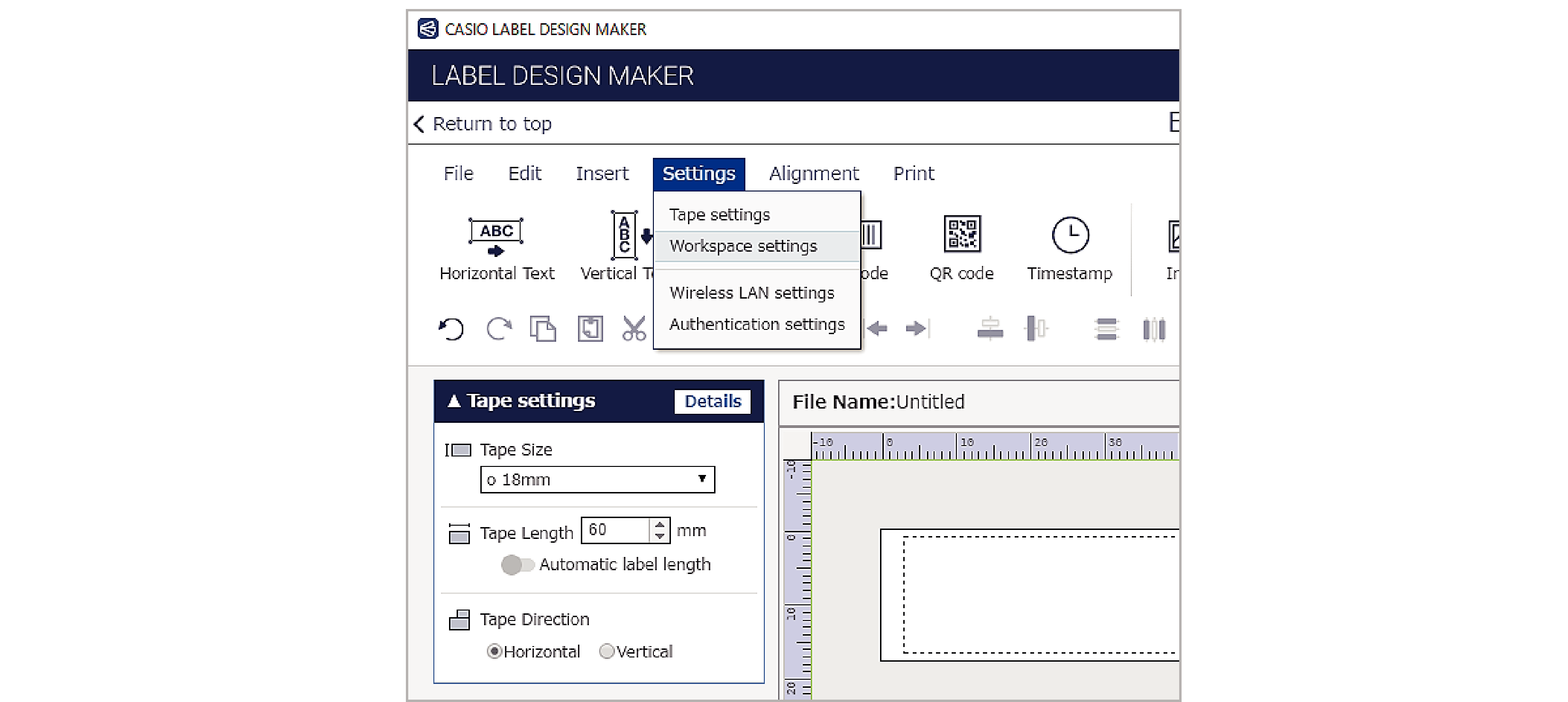1568x702 pixels.
Task: Click the align-to-right-edge arrow icon
Action: (917, 329)
